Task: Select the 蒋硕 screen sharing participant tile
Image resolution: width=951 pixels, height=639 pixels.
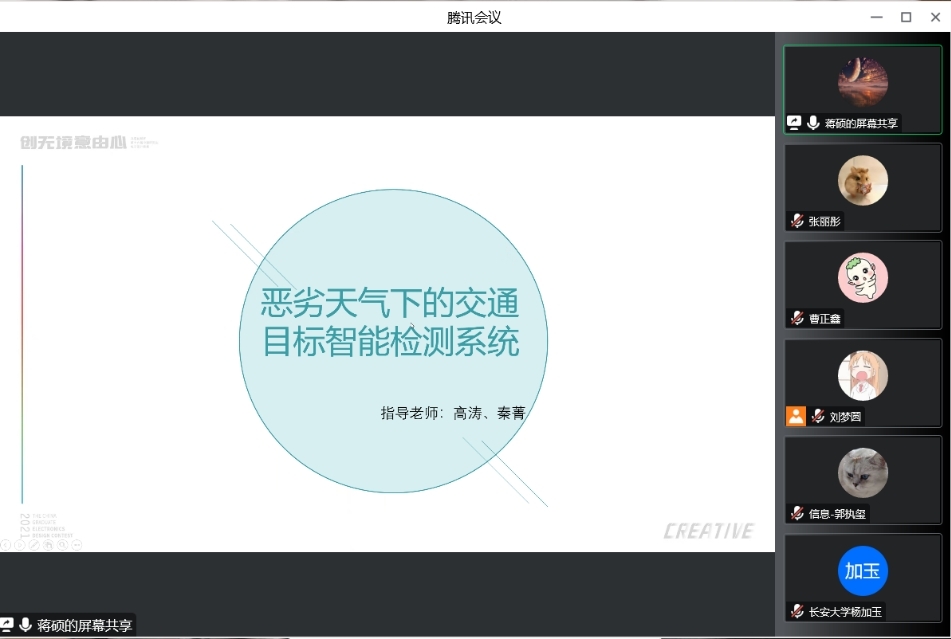Action: point(862,89)
